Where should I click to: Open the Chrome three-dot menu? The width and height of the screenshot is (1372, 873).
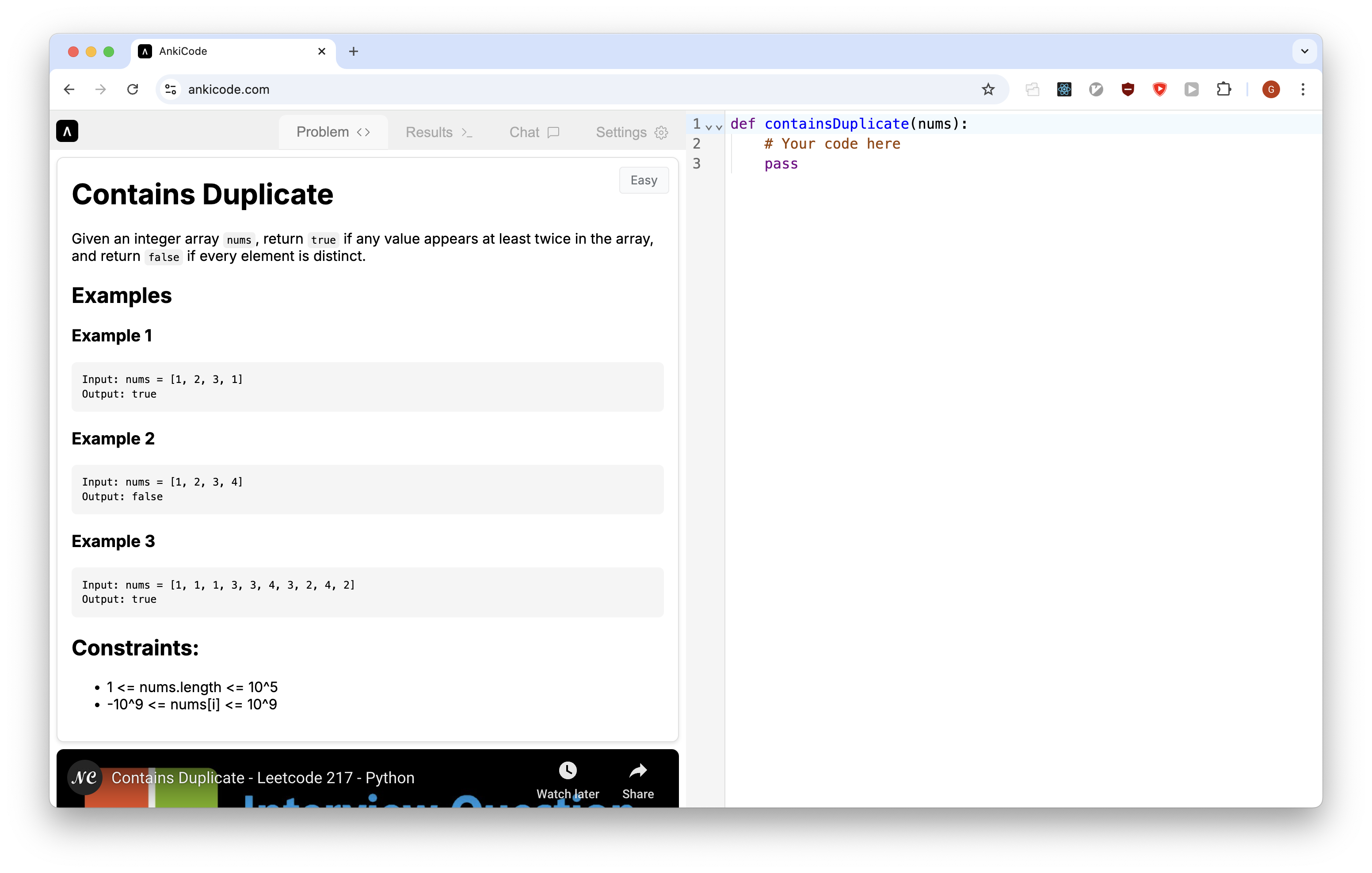tap(1303, 89)
